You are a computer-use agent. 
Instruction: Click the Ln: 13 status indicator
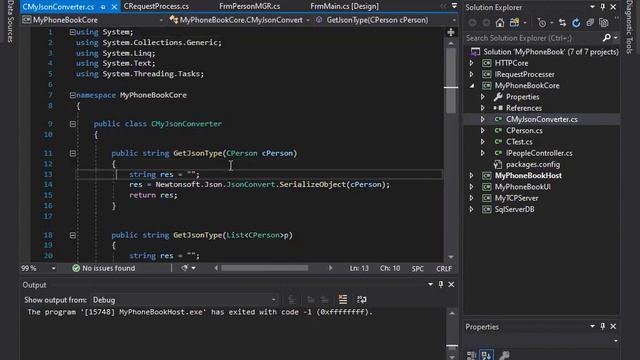359,268
